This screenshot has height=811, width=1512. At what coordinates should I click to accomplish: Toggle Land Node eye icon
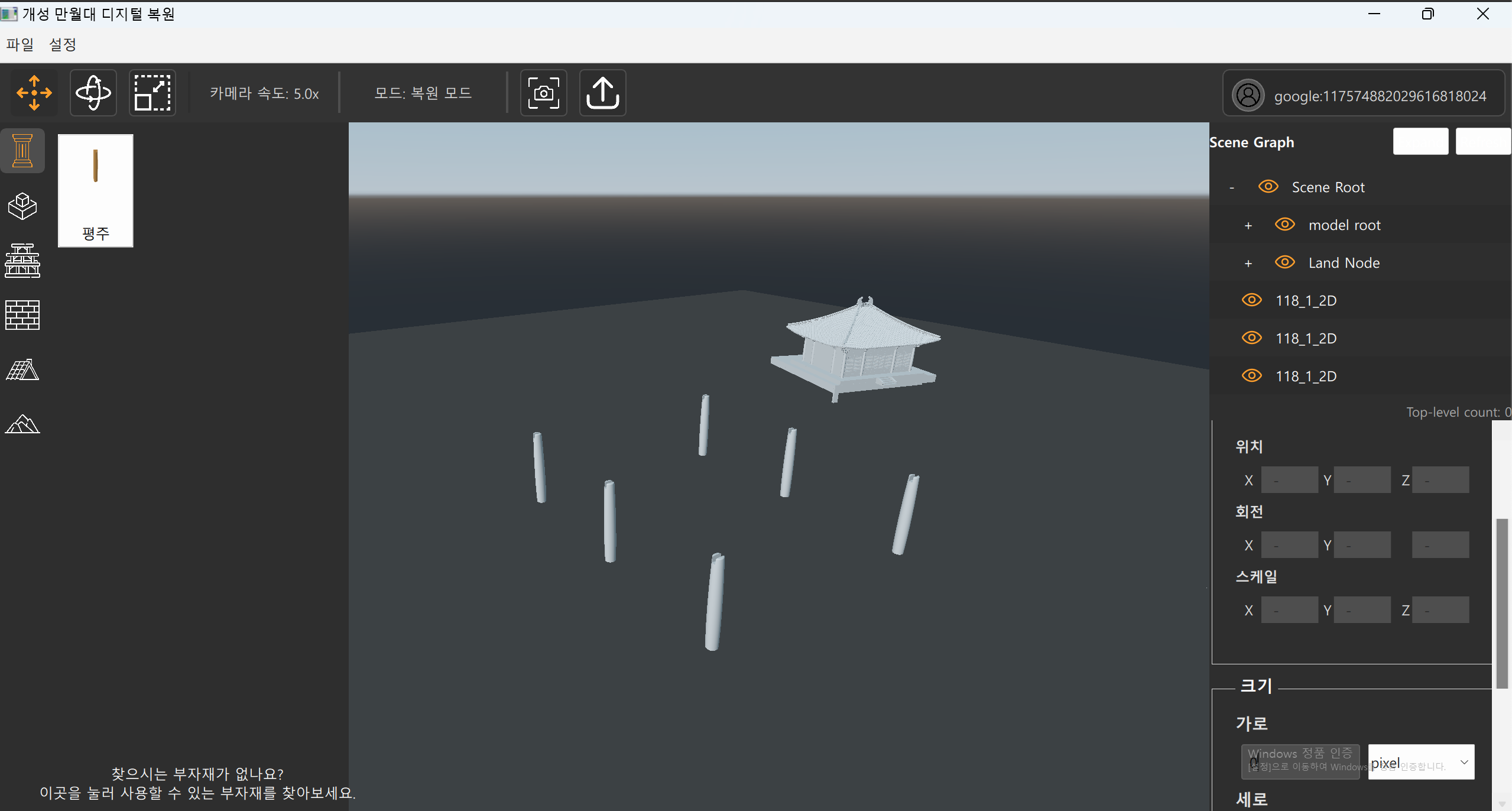(x=1285, y=262)
